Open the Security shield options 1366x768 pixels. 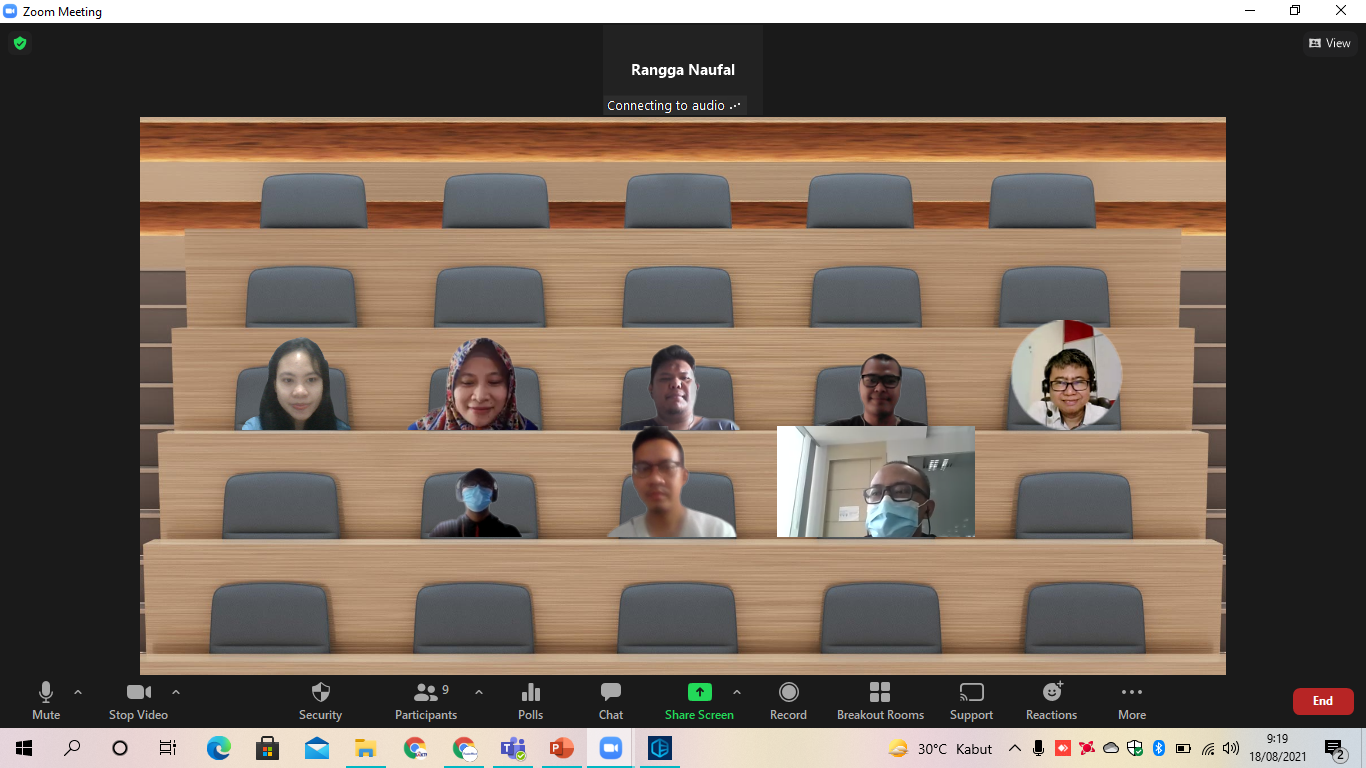[x=320, y=700]
